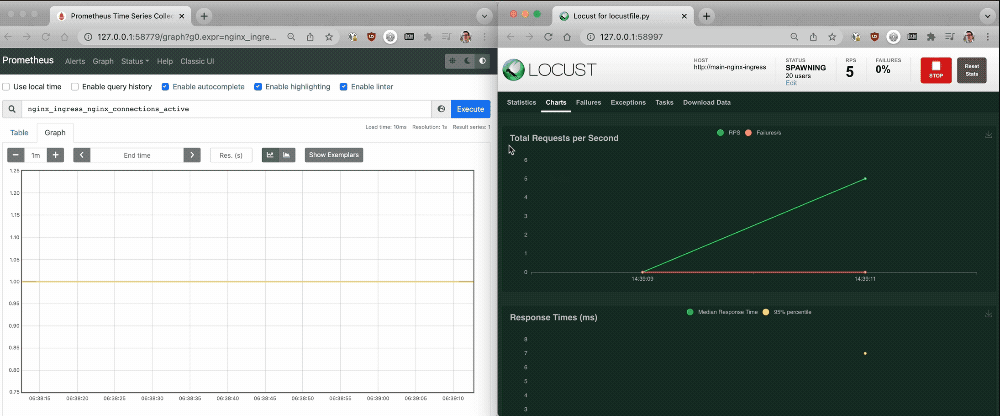This screenshot has height=416, width=1000.
Task: Open the Failures tab in Locust
Action: (x=588, y=103)
